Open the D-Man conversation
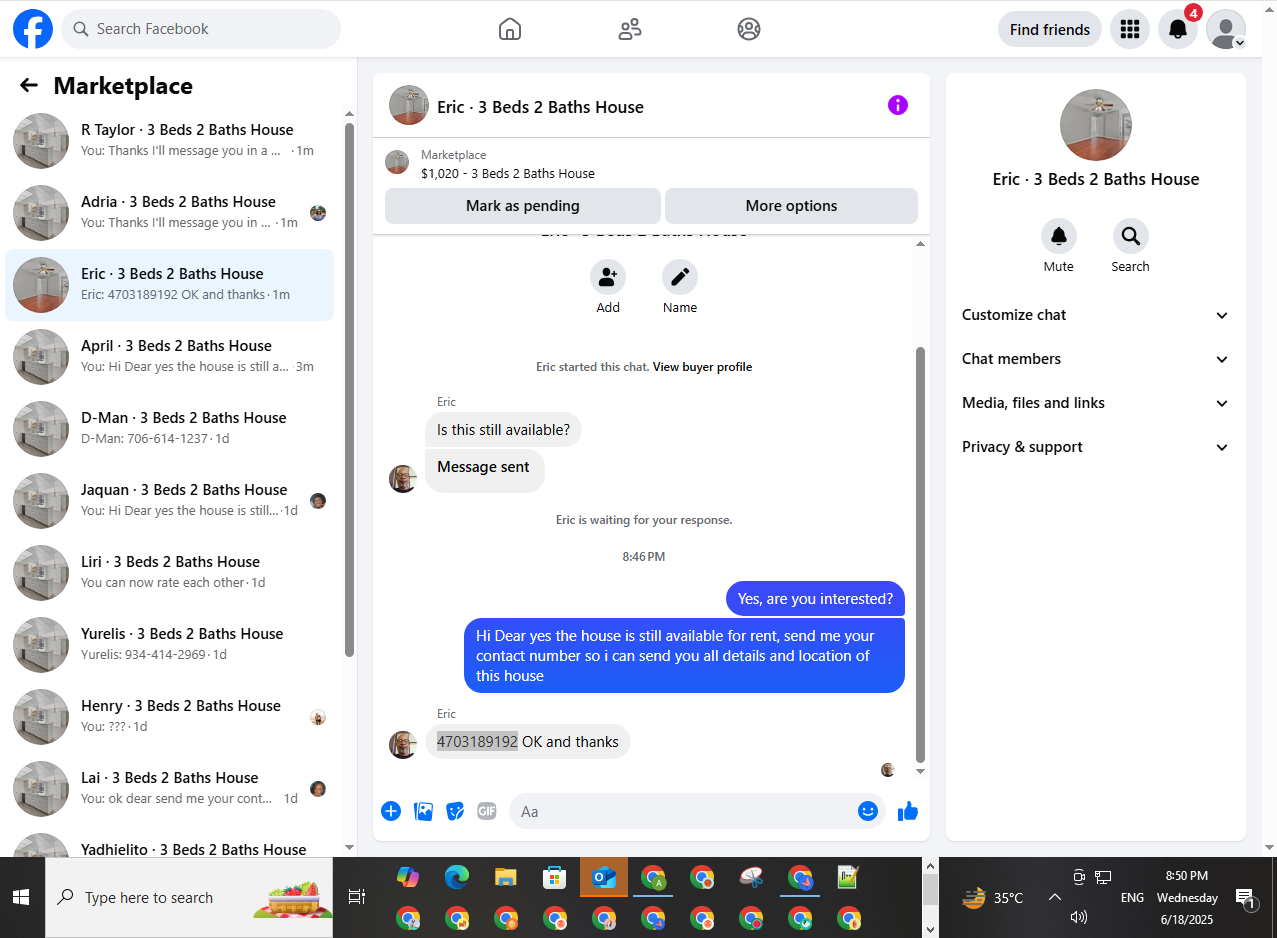Image resolution: width=1277 pixels, height=938 pixels. pyautogui.click(x=170, y=429)
